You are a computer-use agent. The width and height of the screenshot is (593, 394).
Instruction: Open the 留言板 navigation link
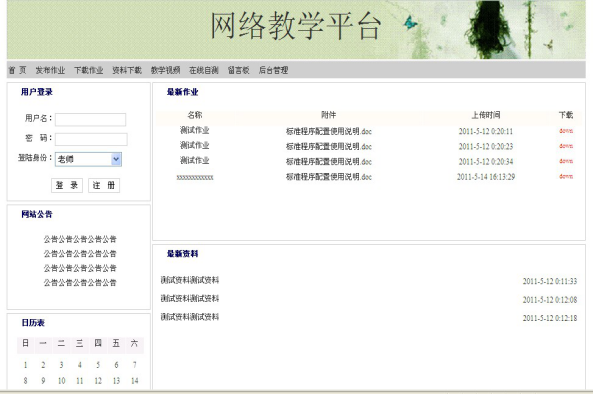coord(238,70)
